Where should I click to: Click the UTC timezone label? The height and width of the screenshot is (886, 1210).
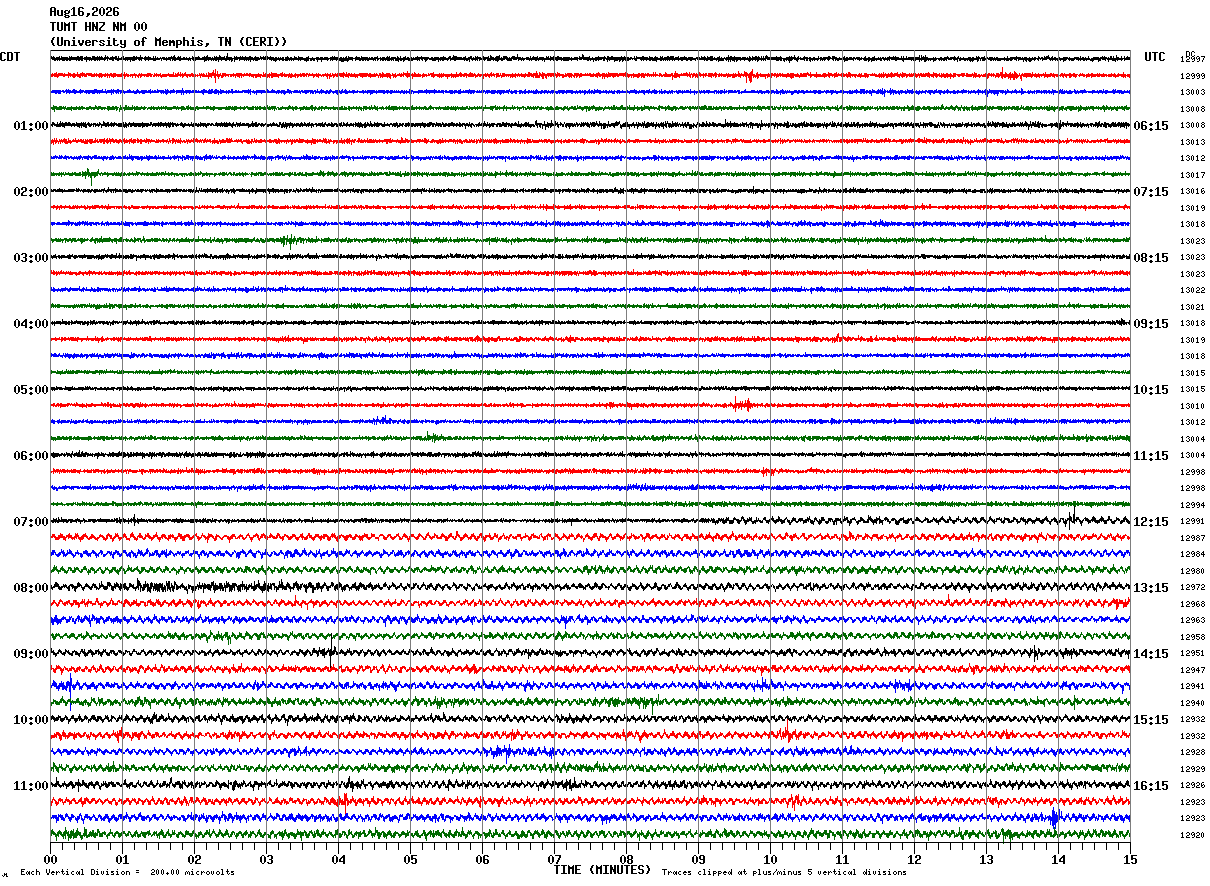[x=1155, y=57]
